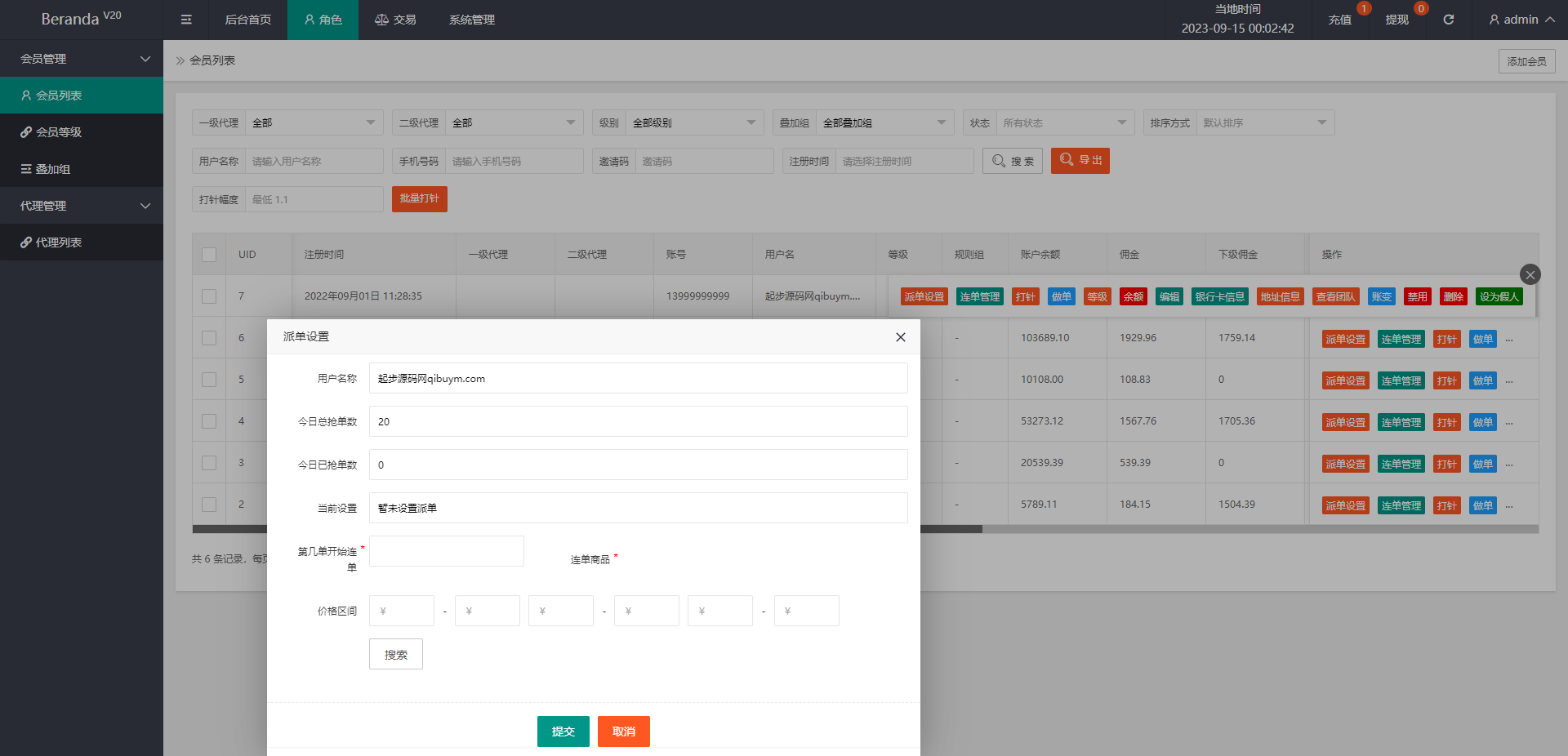The image size is (1568, 756).
Task: Click the 提现 notification item
Action: click(x=1396, y=20)
